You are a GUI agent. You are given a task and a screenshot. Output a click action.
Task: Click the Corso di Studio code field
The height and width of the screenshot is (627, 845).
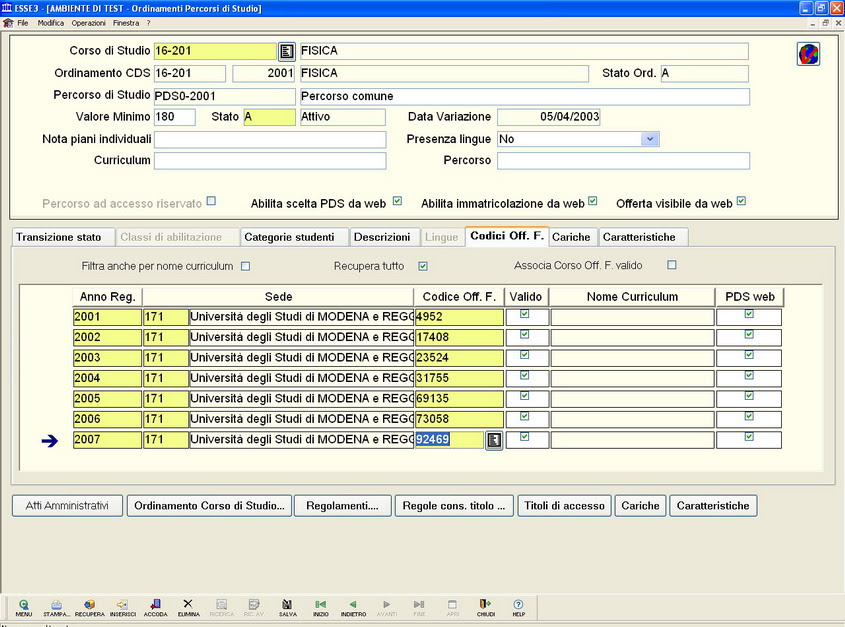[215, 51]
